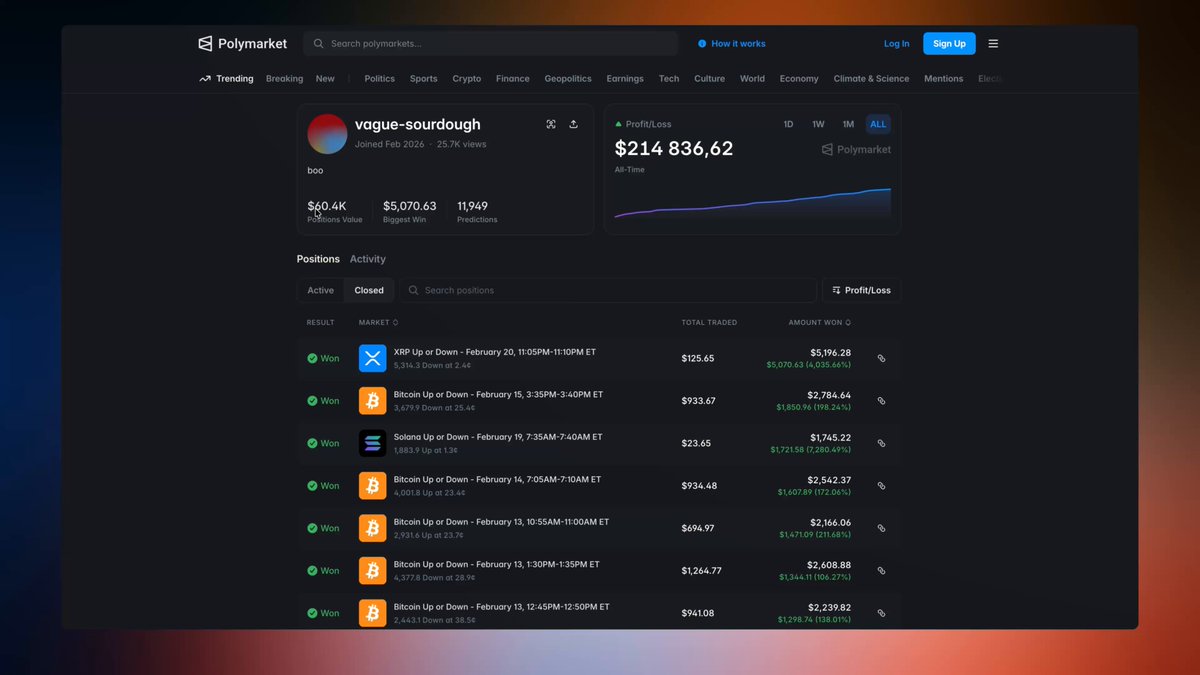
Task: Select the 1D profit/loss range
Action: click(788, 124)
